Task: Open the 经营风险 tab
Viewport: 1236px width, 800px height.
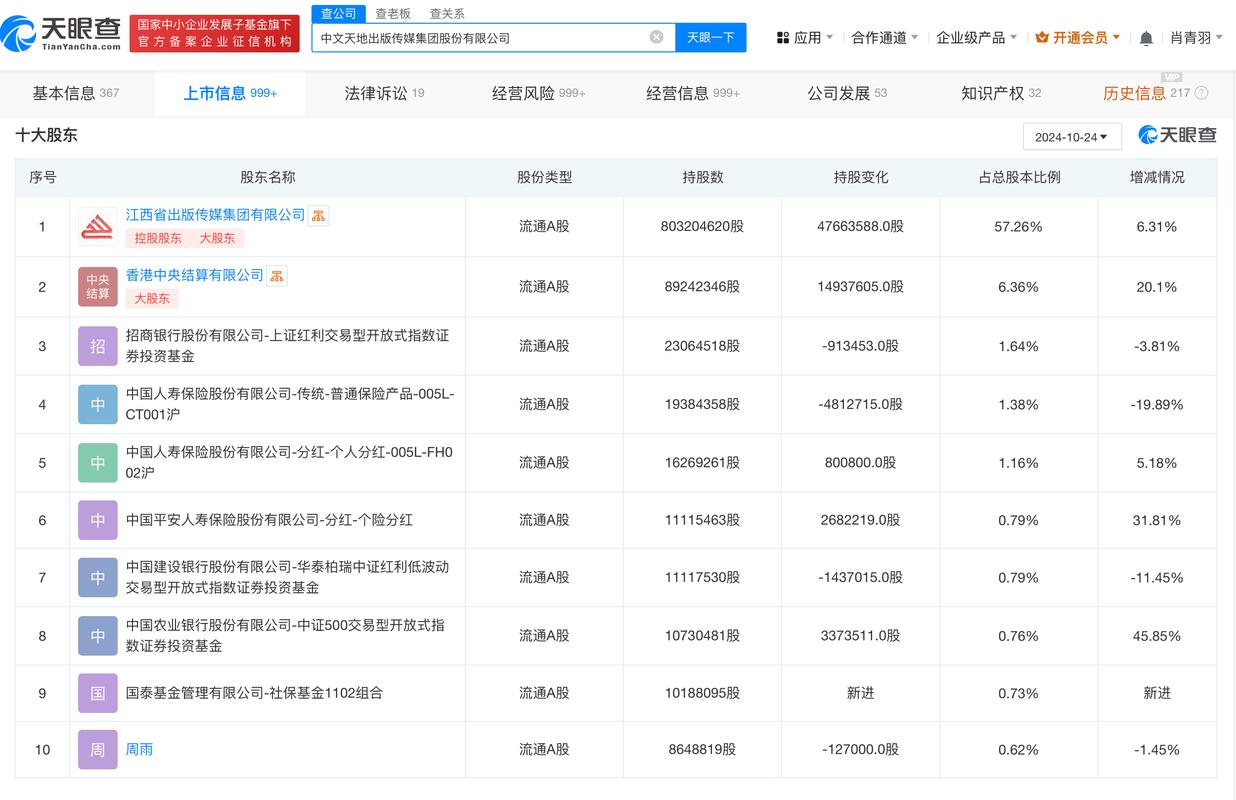Action: [538, 93]
